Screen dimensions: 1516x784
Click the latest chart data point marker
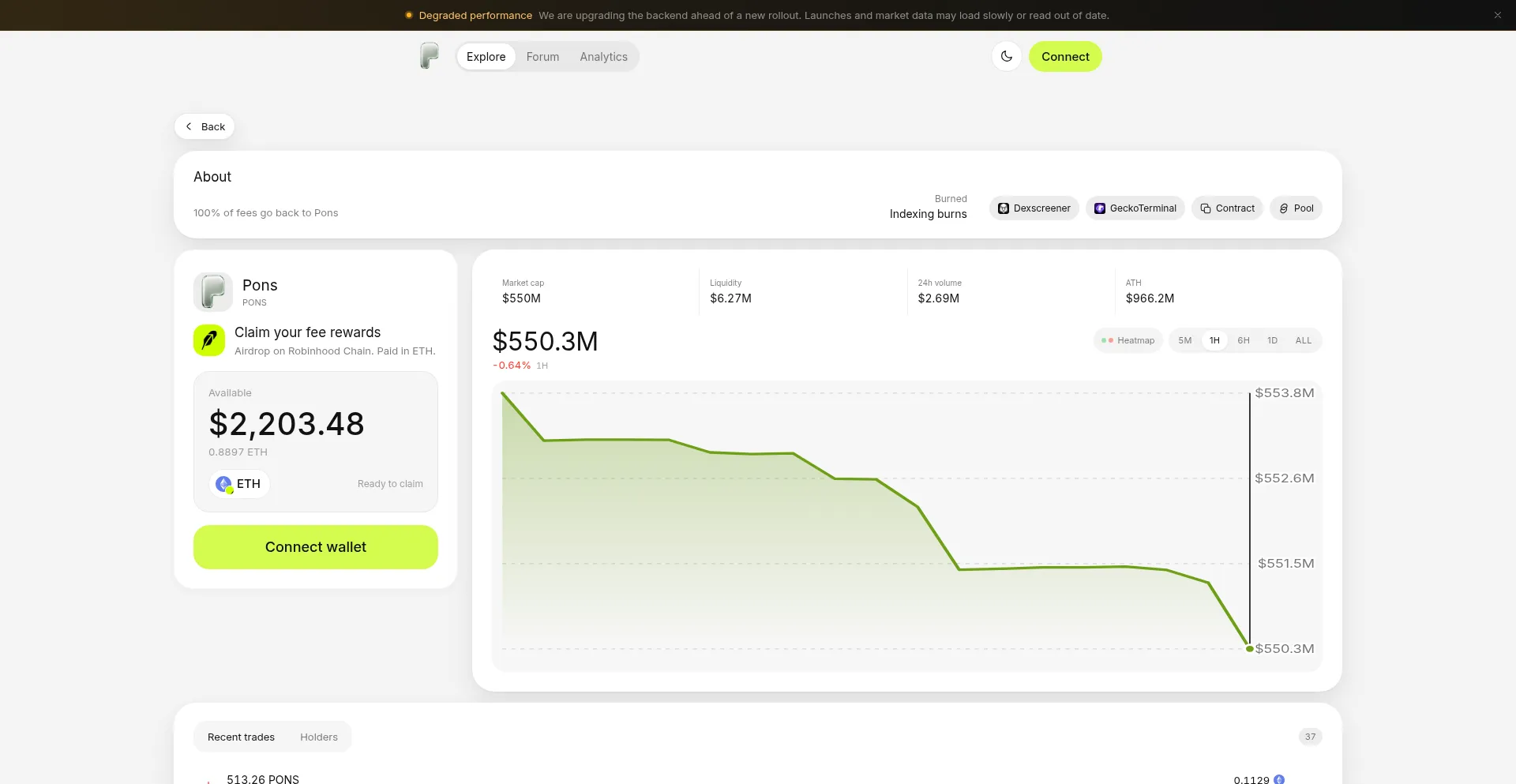tap(1249, 649)
